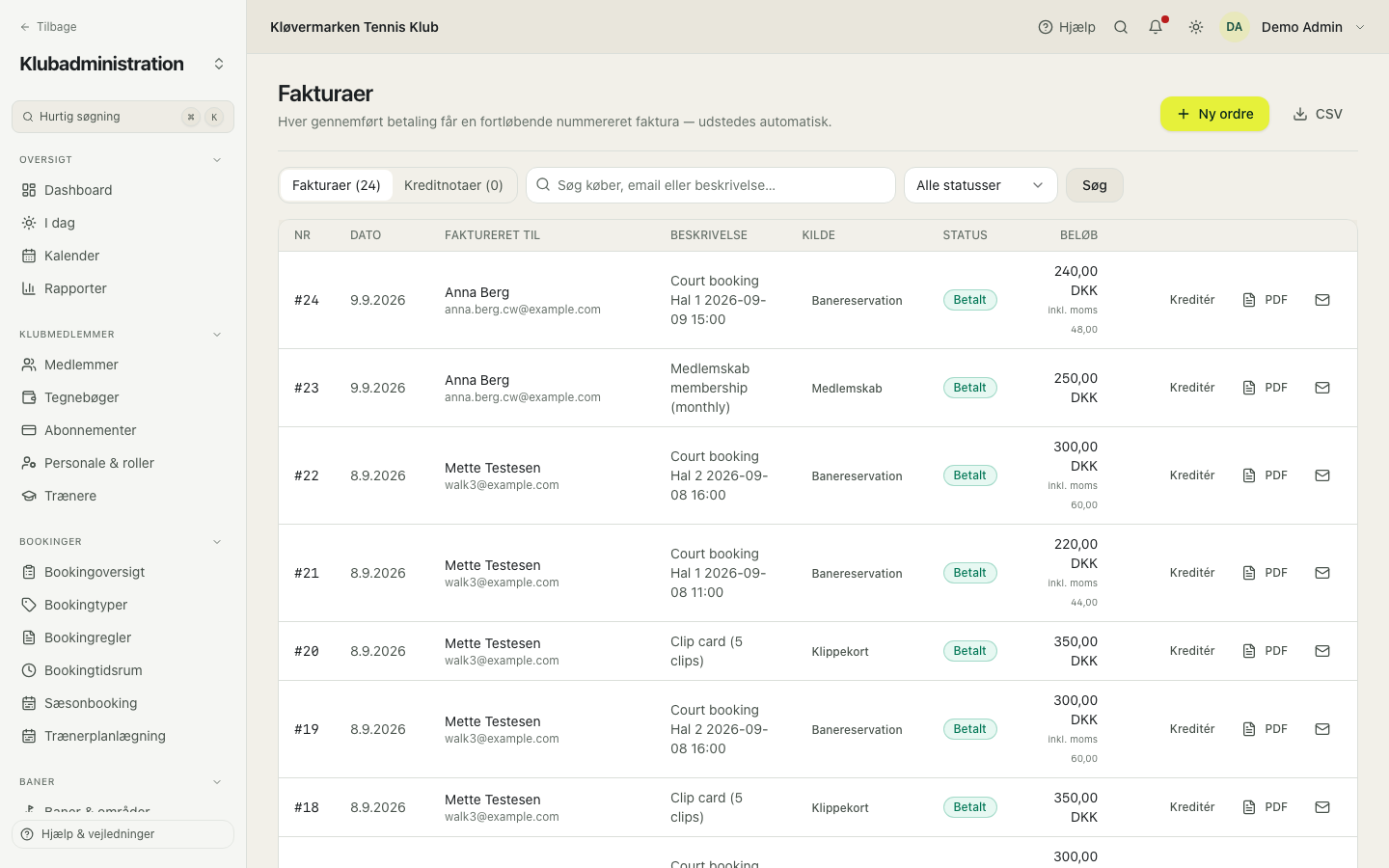The image size is (1389, 868).
Task: Open the Klubadministration switcher
Action: (x=123, y=64)
